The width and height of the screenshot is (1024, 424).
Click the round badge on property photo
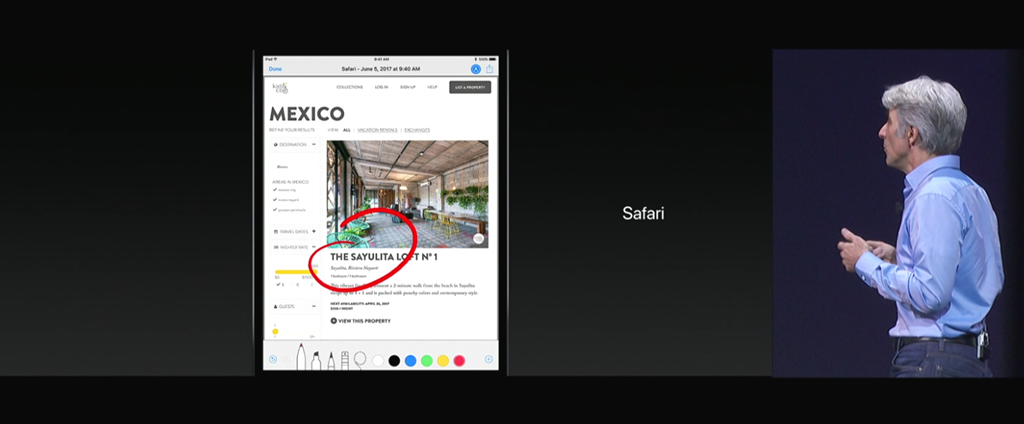point(479,239)
